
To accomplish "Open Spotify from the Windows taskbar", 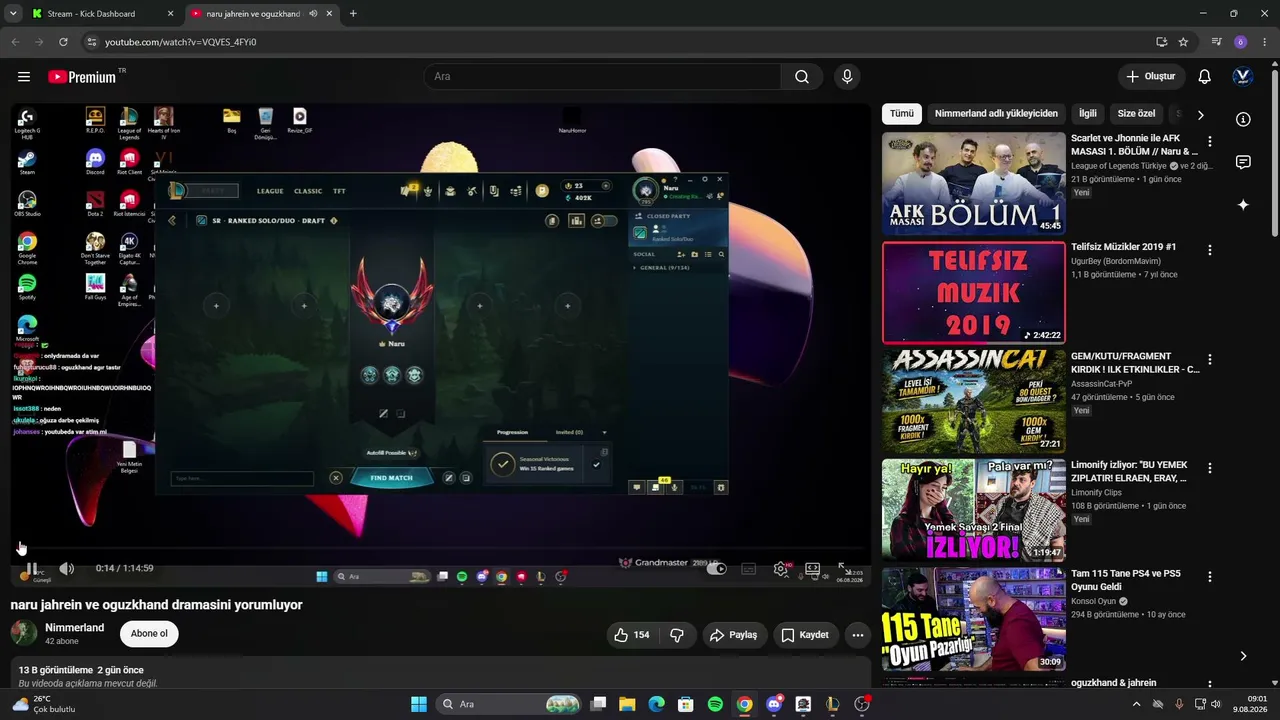I will 715,704.
